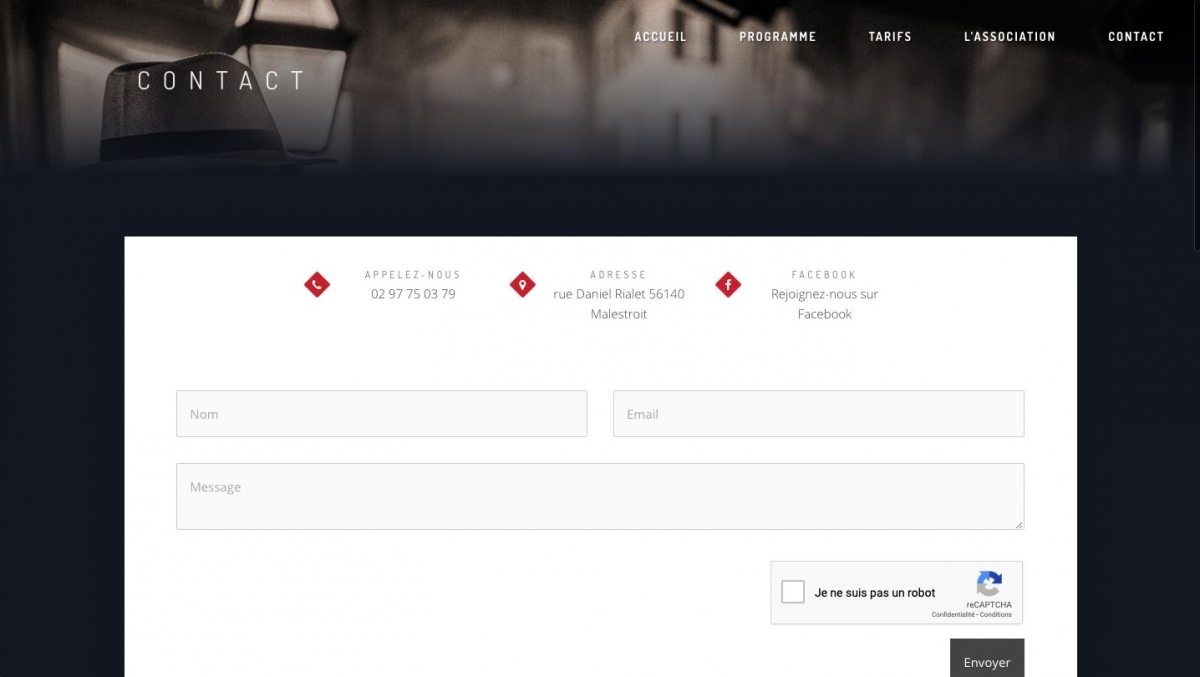Image resolution: width=1200 pixels, height=677 pixels.
Task: Open the Tarifs menu item
Action: point(890,36)
